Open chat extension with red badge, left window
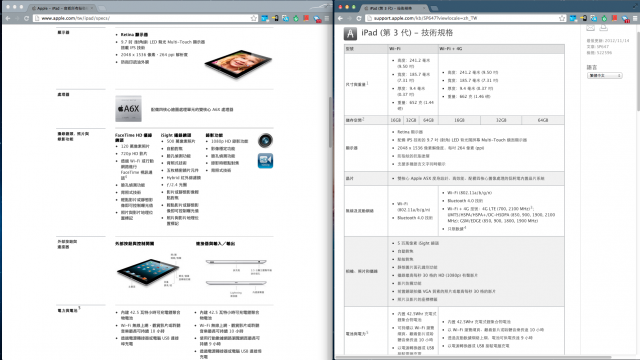 (317, 19)
